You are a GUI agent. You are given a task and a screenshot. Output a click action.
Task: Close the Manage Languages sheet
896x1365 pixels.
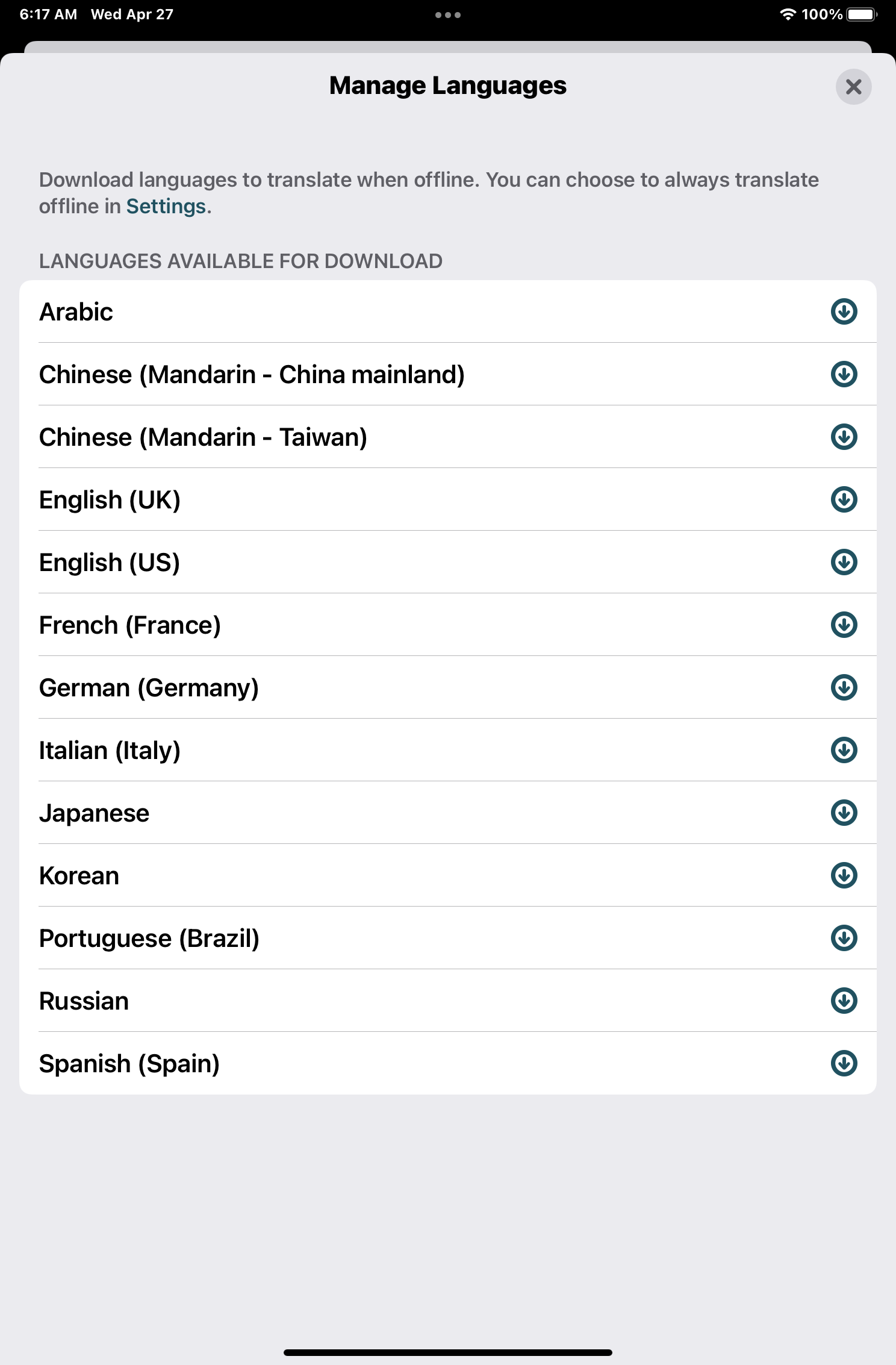853,87
